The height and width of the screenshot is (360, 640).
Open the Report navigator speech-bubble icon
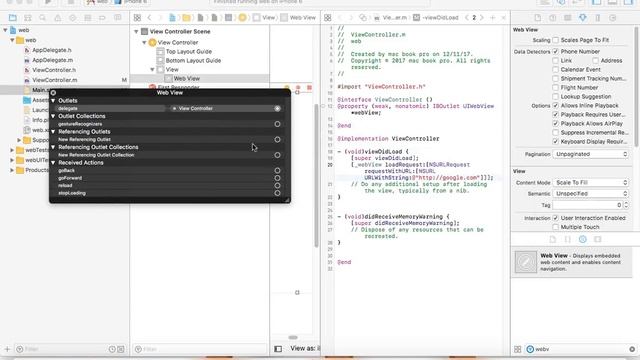pos(118,18)
